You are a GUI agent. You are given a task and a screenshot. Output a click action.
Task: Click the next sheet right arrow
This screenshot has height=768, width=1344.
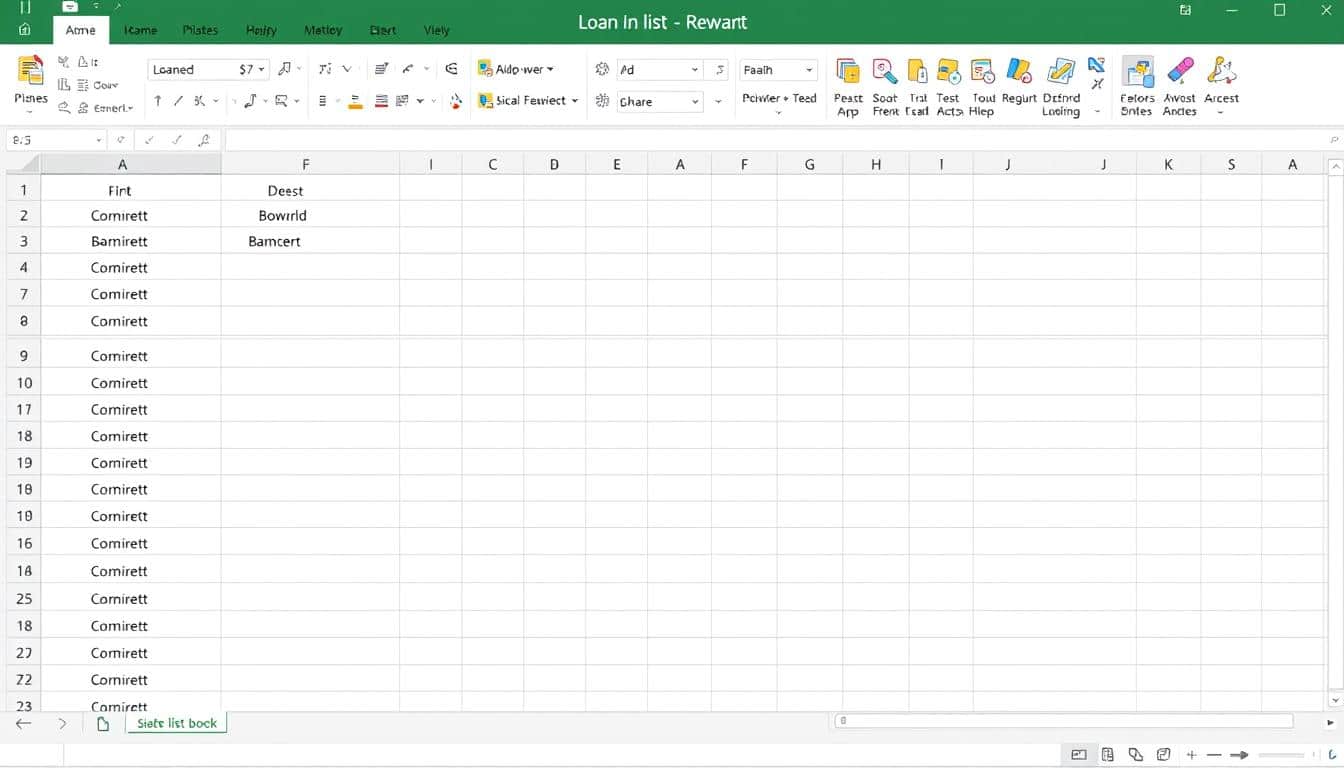coord(62,724)
